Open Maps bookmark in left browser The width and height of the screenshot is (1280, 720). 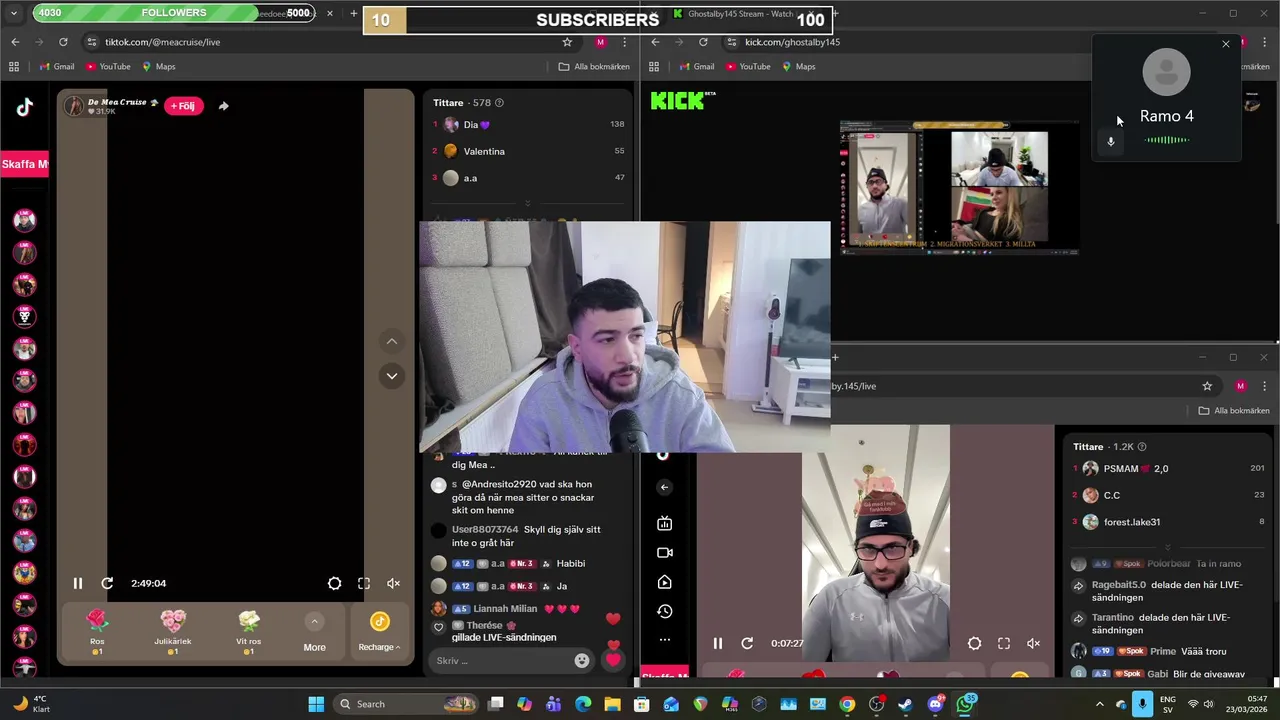click(158, 66)
